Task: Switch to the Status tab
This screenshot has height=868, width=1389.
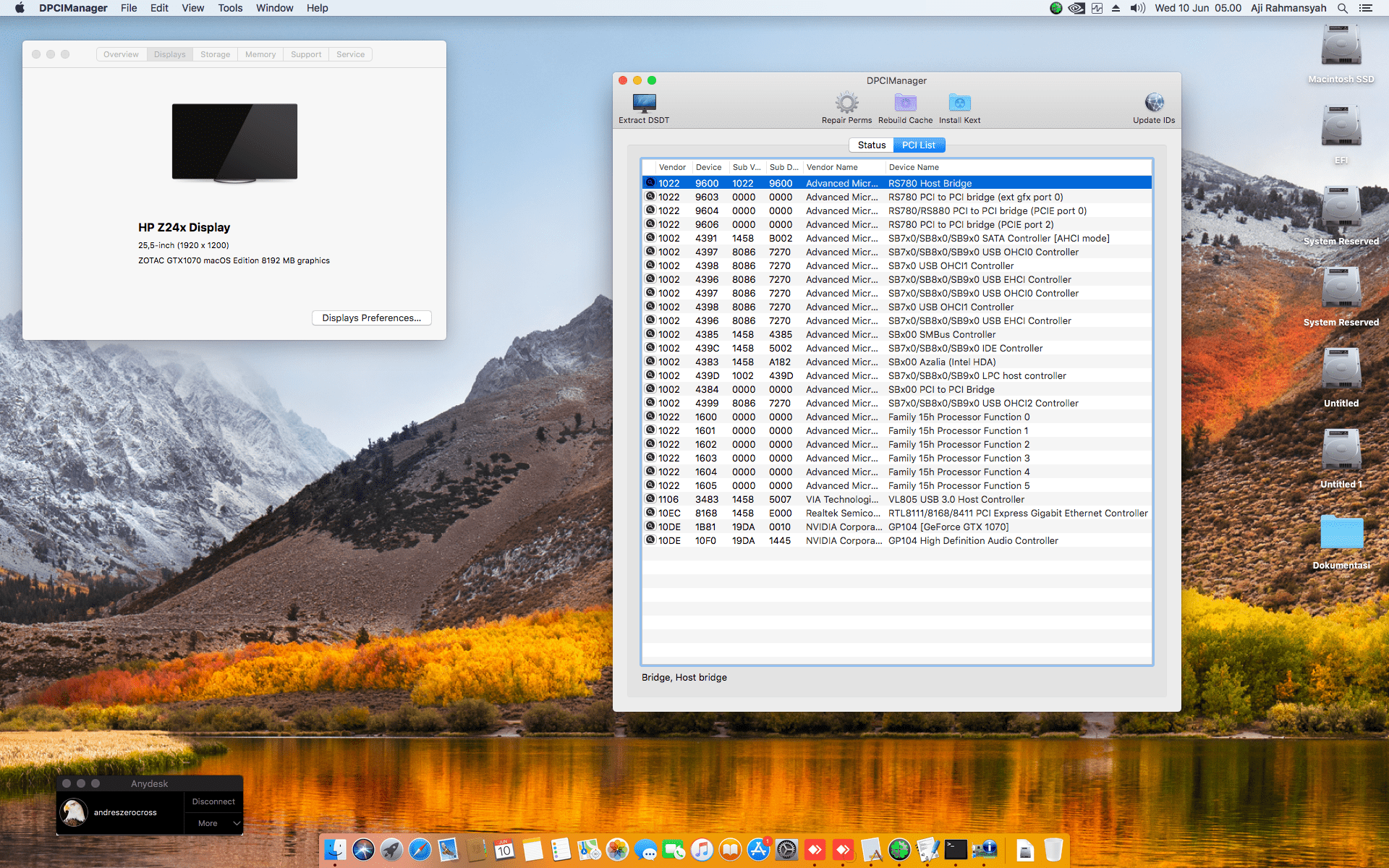Action: [872, 145]
